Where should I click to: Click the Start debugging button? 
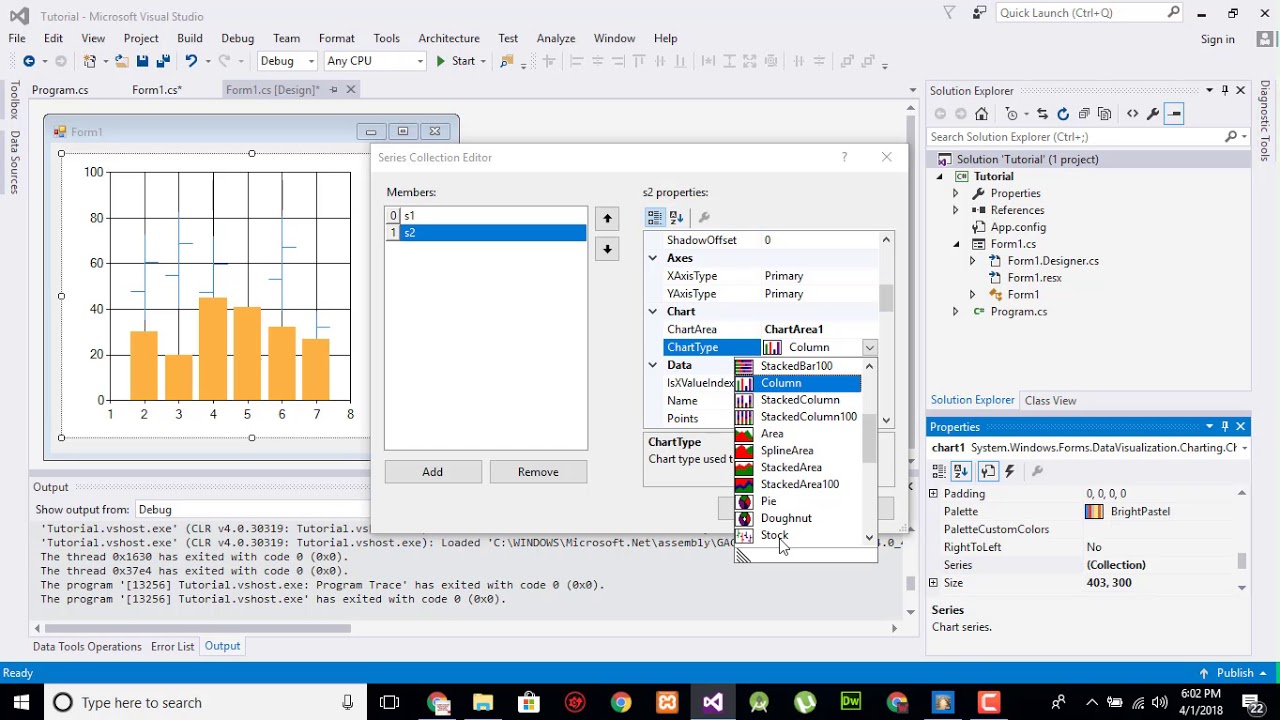click(x=455, y=61)
